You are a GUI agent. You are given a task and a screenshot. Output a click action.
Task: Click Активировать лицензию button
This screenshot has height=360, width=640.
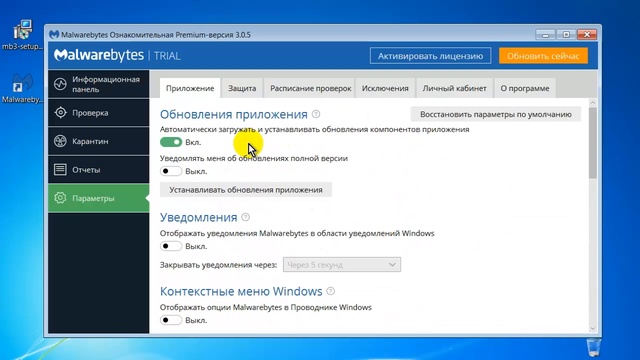(430, 56)
